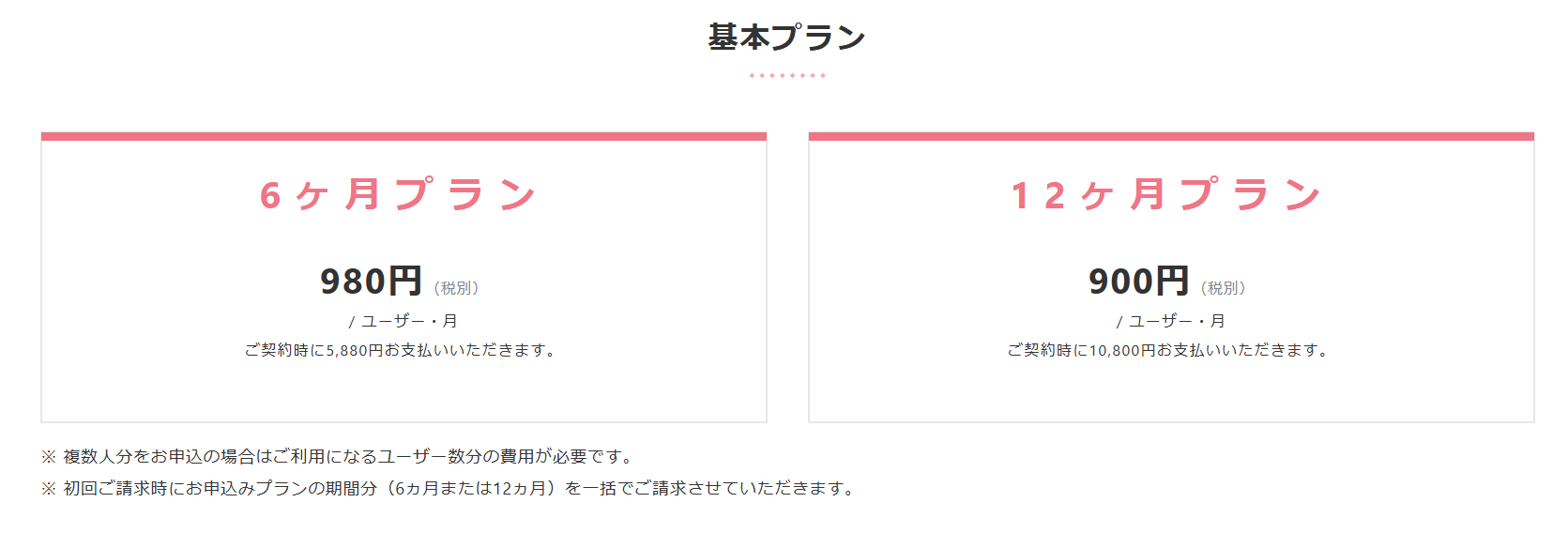
Task: Click (税別) label beside 900円
Action: point(1224,288)
